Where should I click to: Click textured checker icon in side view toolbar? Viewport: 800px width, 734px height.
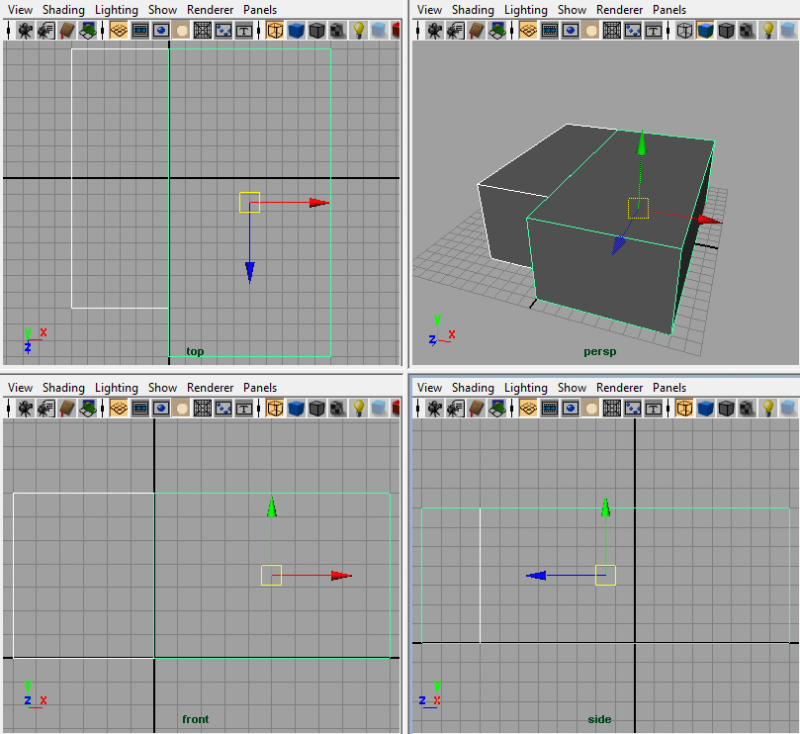[748, 408]
